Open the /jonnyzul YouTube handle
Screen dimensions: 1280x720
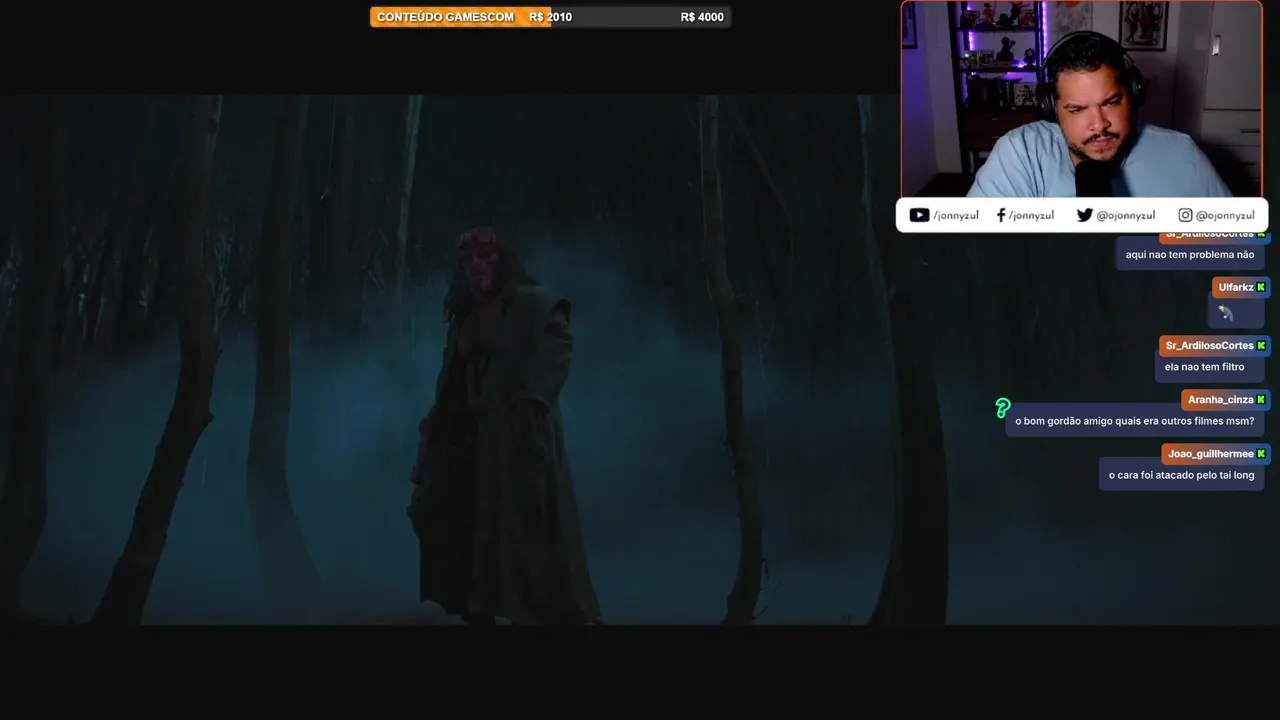955,215
